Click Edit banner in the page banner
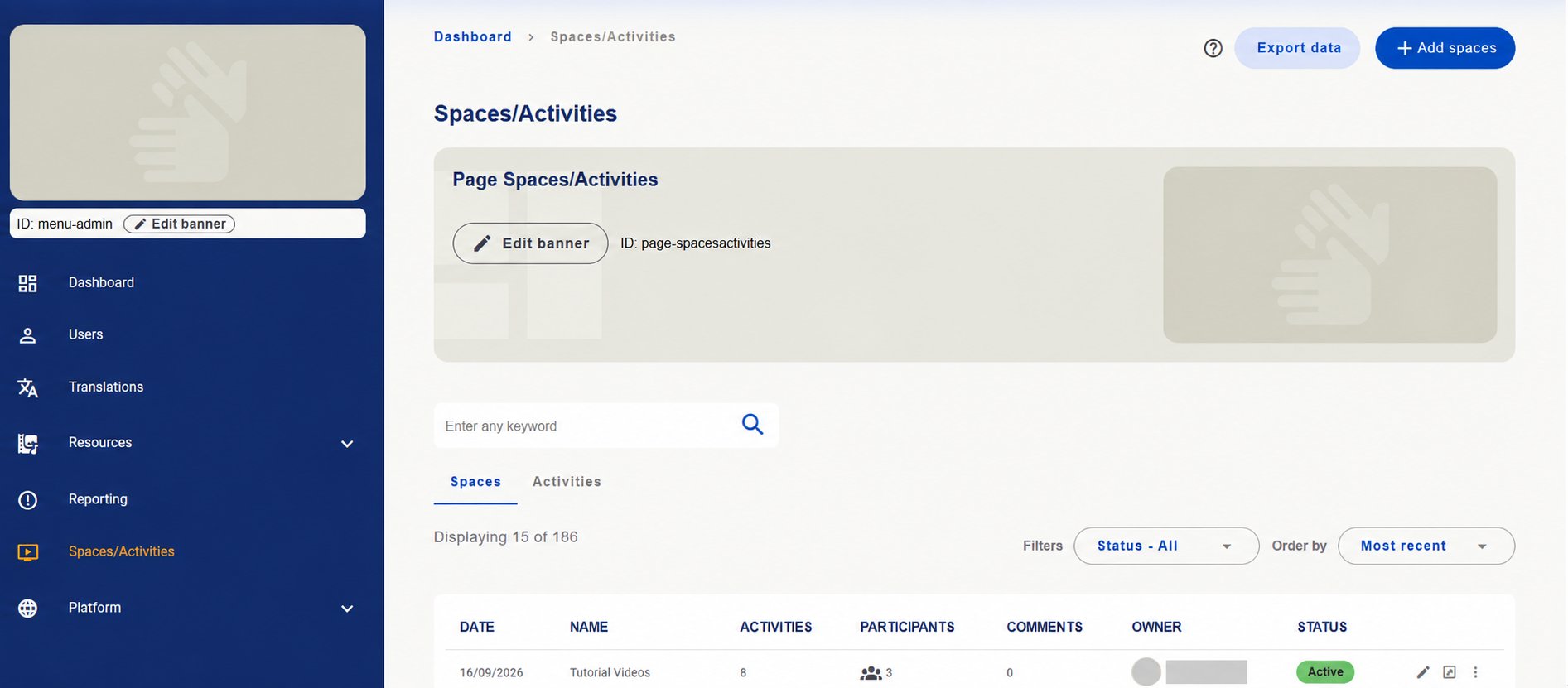The height and width of the screenshot is (688, 1568). click(x=530, y=243)
